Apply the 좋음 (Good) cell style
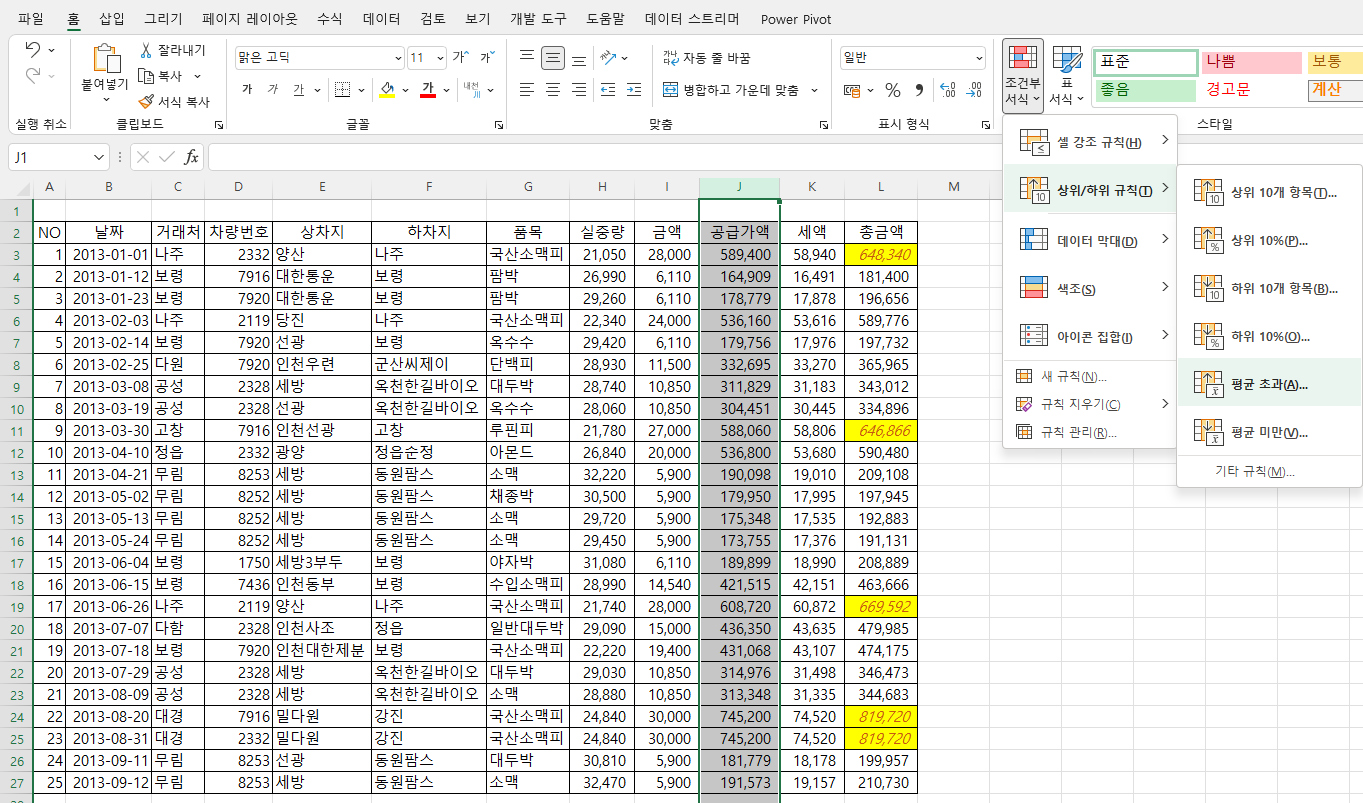1363x803 pixels. [x=1145, y=90]
